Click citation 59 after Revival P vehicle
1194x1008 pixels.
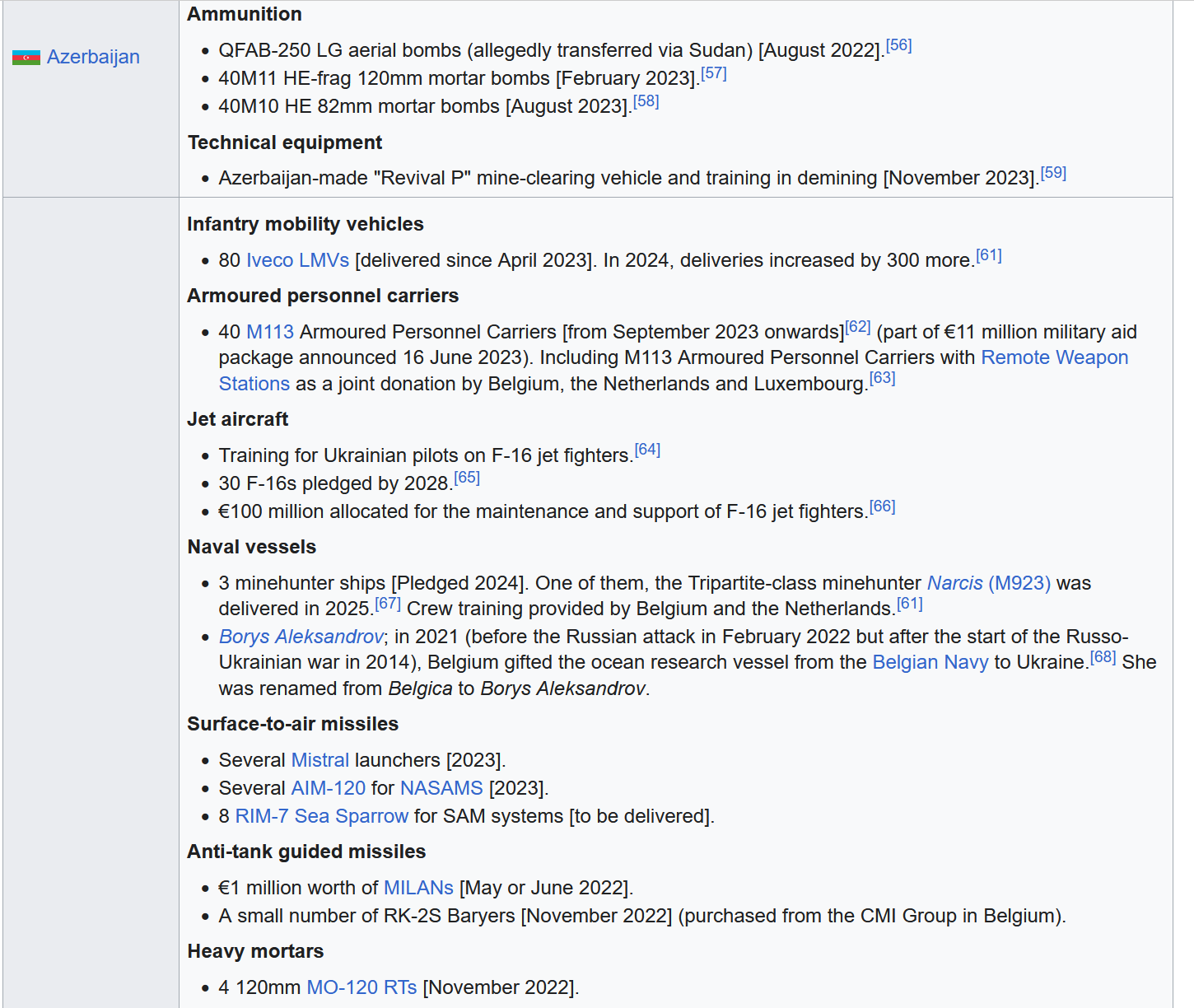coord(1053,173)
